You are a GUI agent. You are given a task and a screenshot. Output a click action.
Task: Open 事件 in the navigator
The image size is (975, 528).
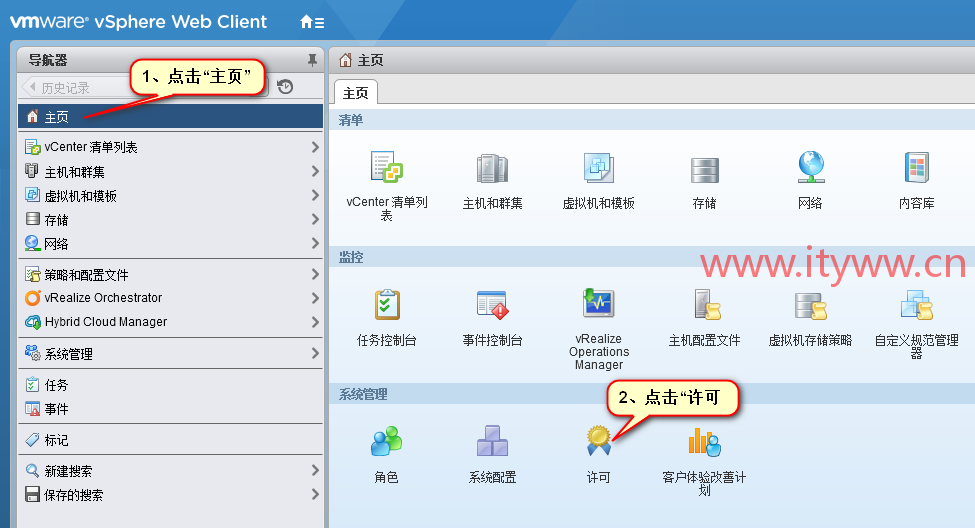[170, 409]
